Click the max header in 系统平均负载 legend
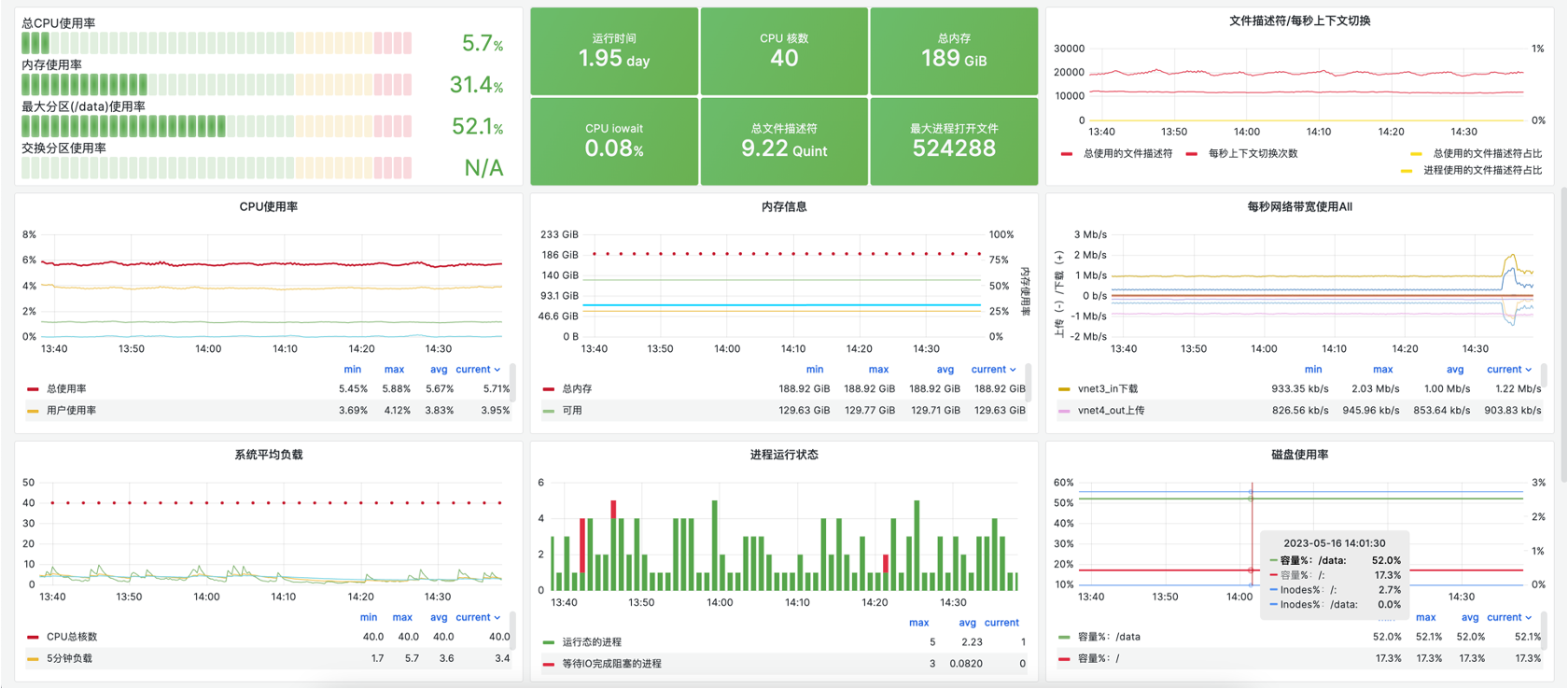The height and width of the screenshot is (689, 1568). 402,617
